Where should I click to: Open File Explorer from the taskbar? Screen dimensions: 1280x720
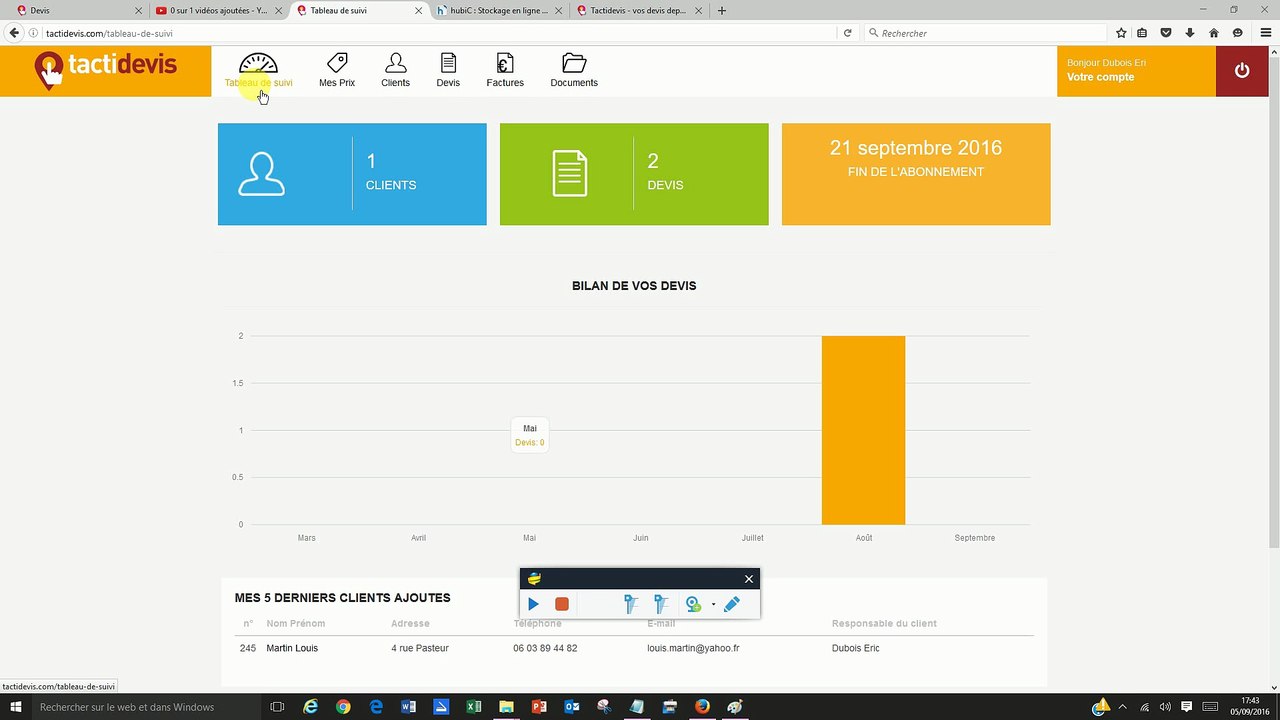click(506, 707)
